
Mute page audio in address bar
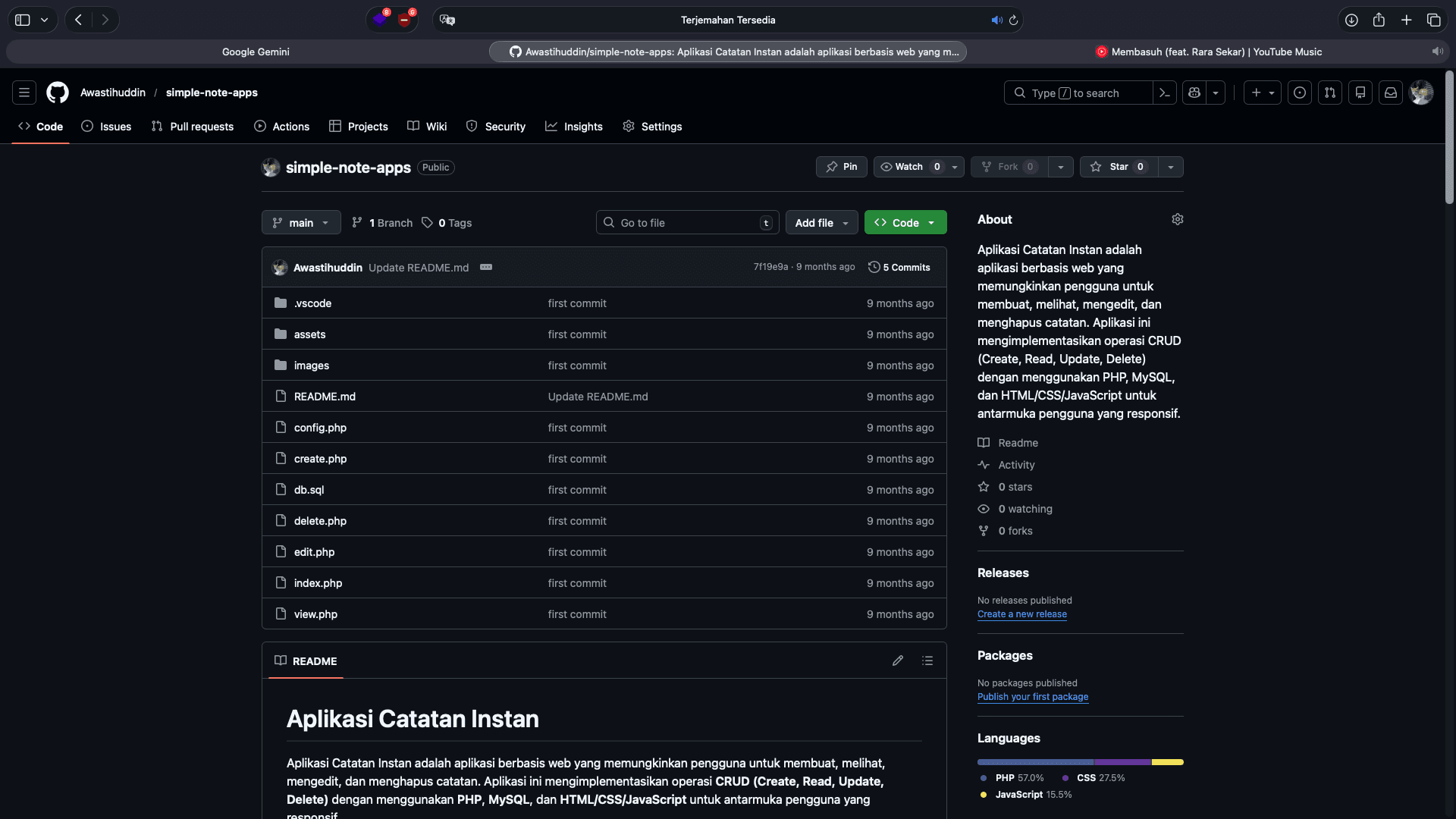click(x=996, y=20)
